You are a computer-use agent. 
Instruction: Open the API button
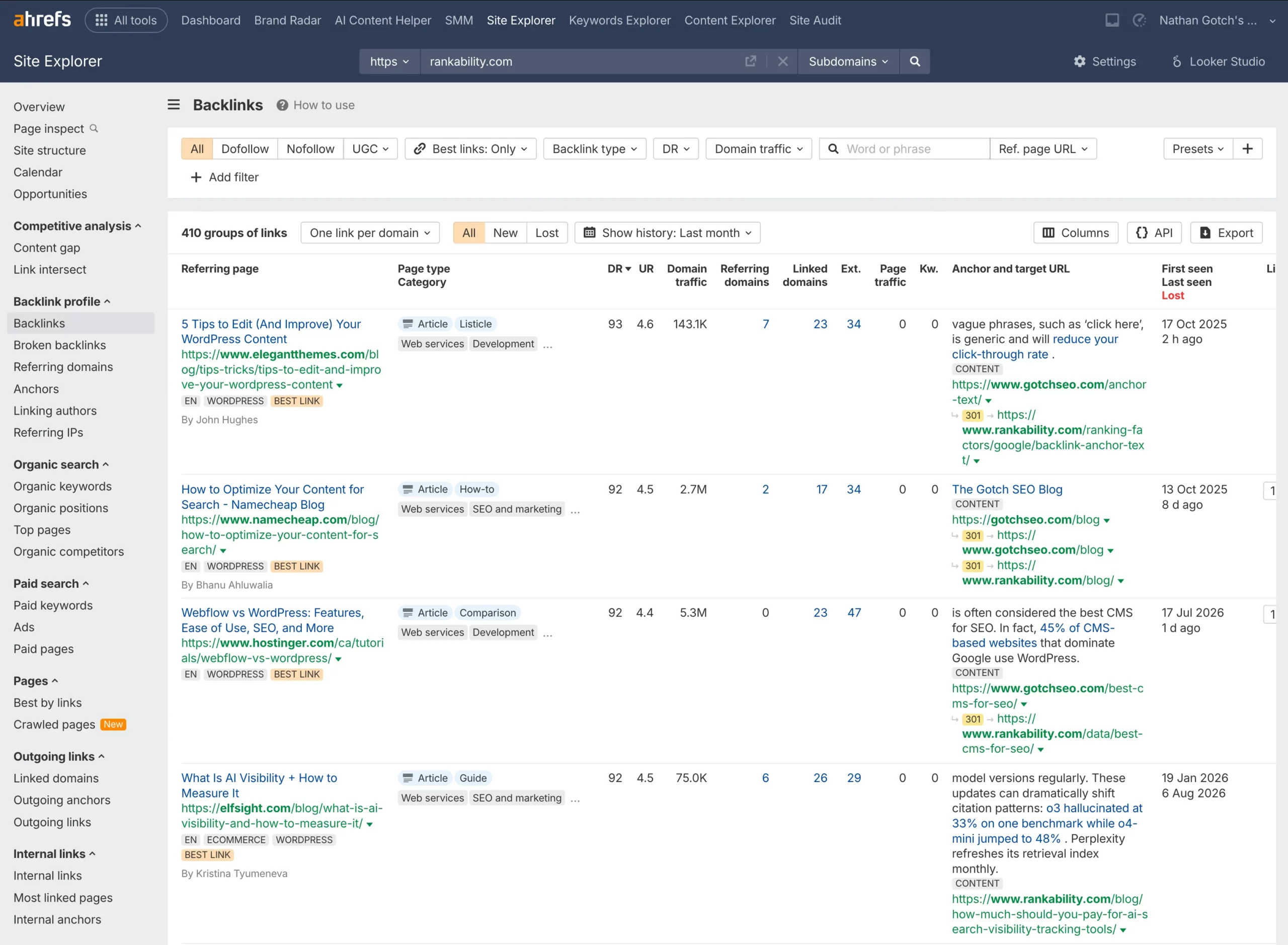1154,233
